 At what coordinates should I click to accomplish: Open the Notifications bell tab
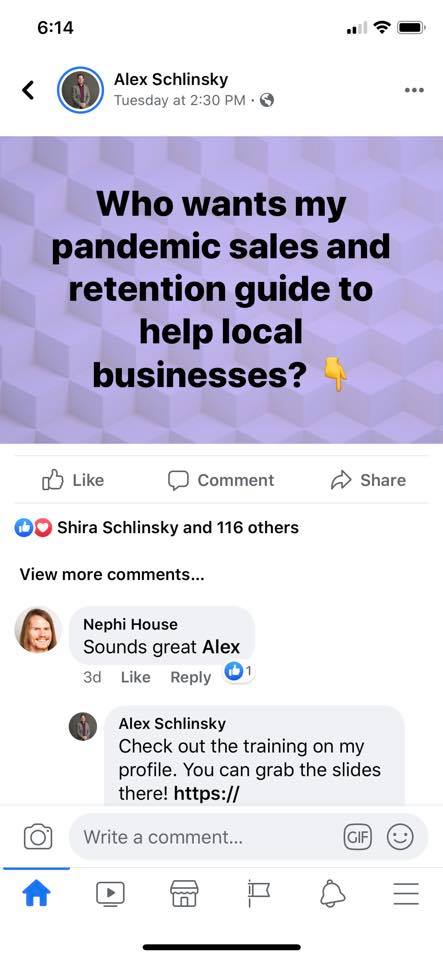coord(333,893)
